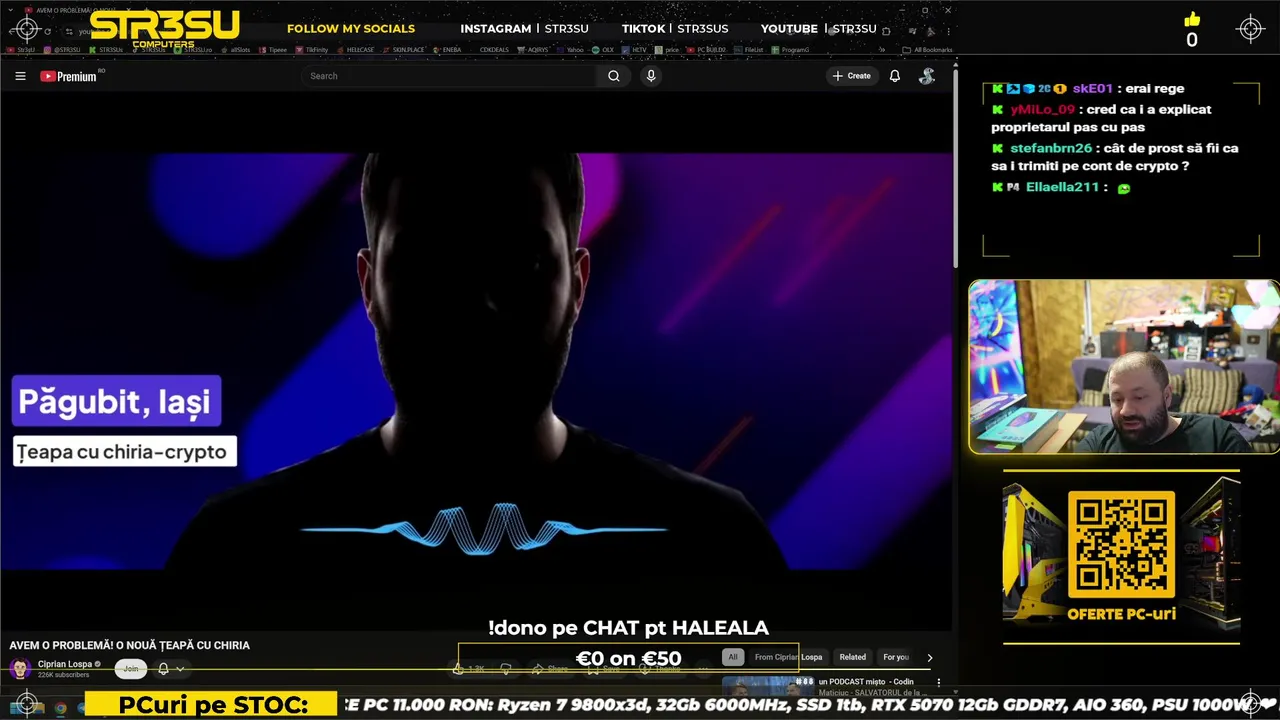Select the AVEM O PROBLEMĂ browser tab
This screenshot has height=720, width=1280.
[80, 10]
